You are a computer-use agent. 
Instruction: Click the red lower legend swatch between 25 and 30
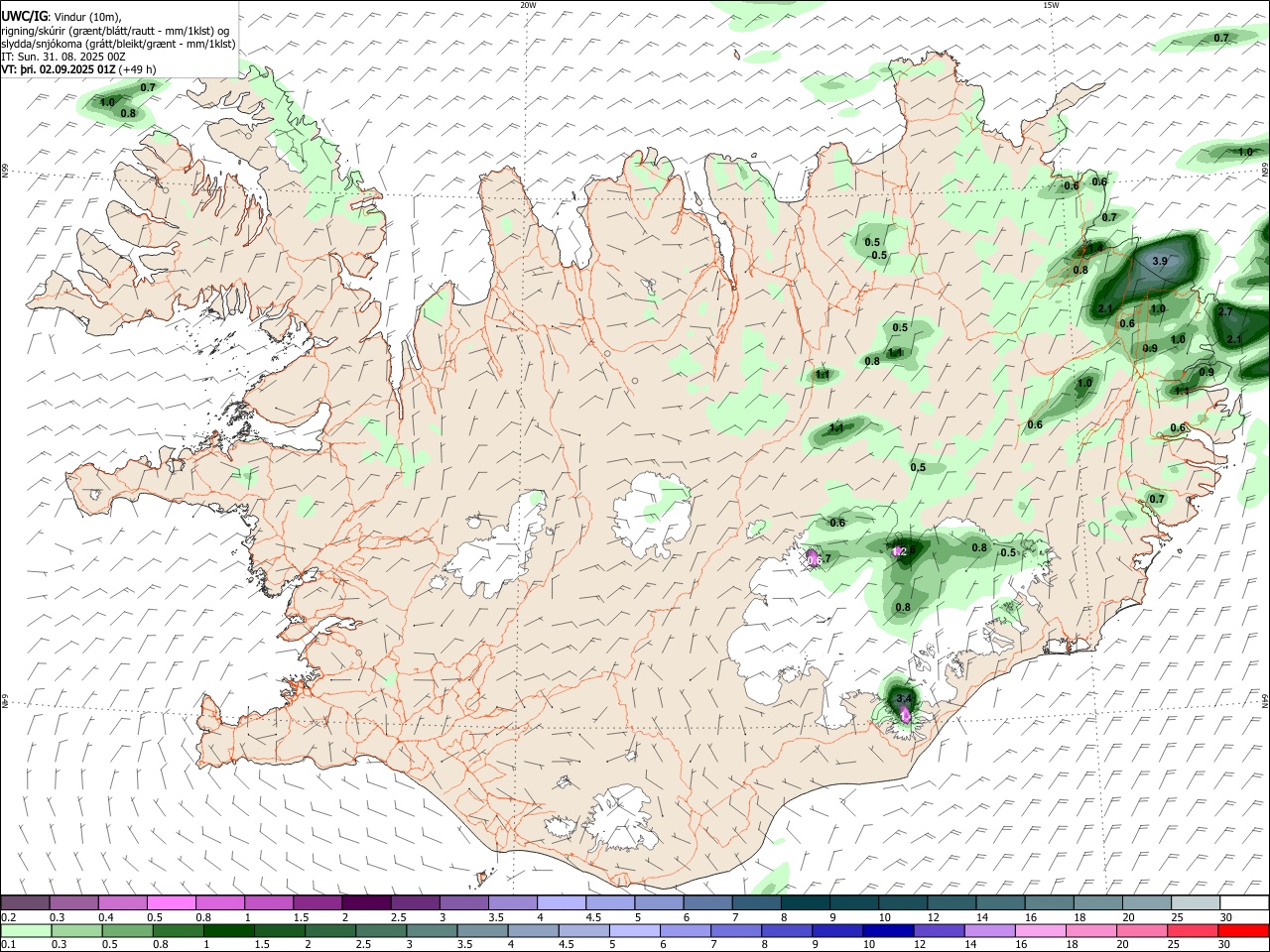click(x=1192, y=930)
